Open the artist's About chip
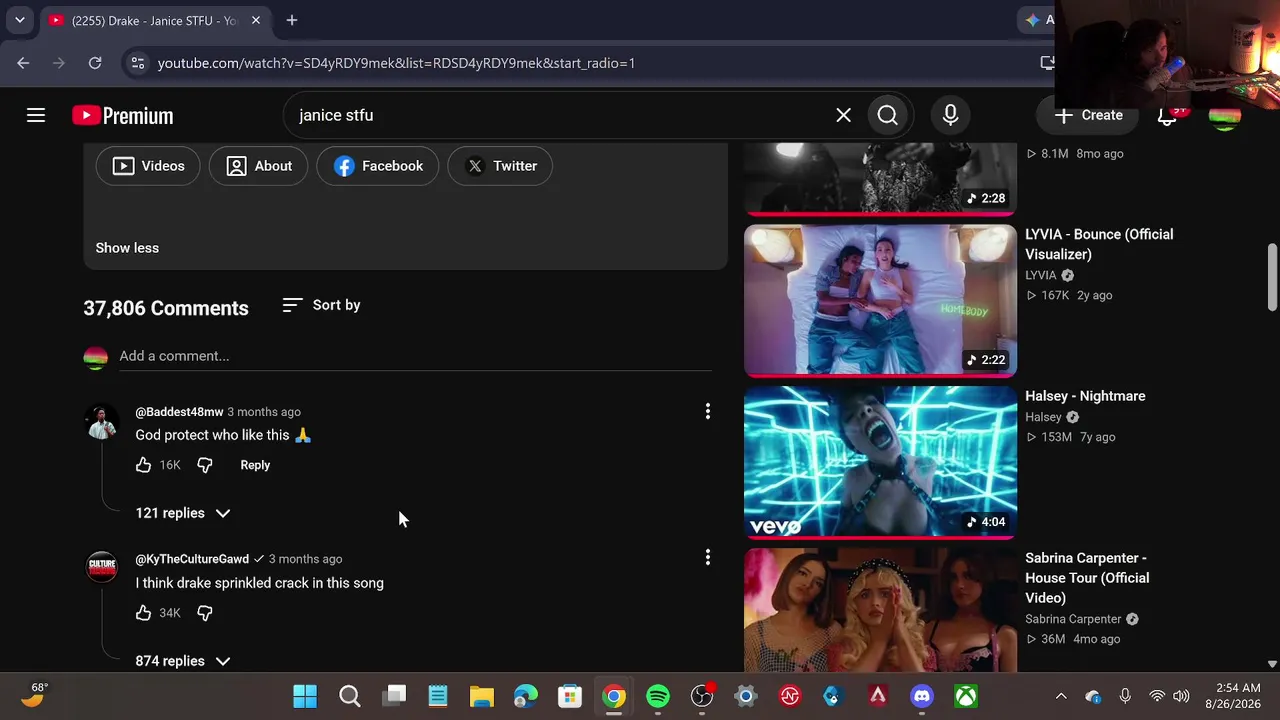Screen dimensions: 1280x720 (x=259, y=166)
